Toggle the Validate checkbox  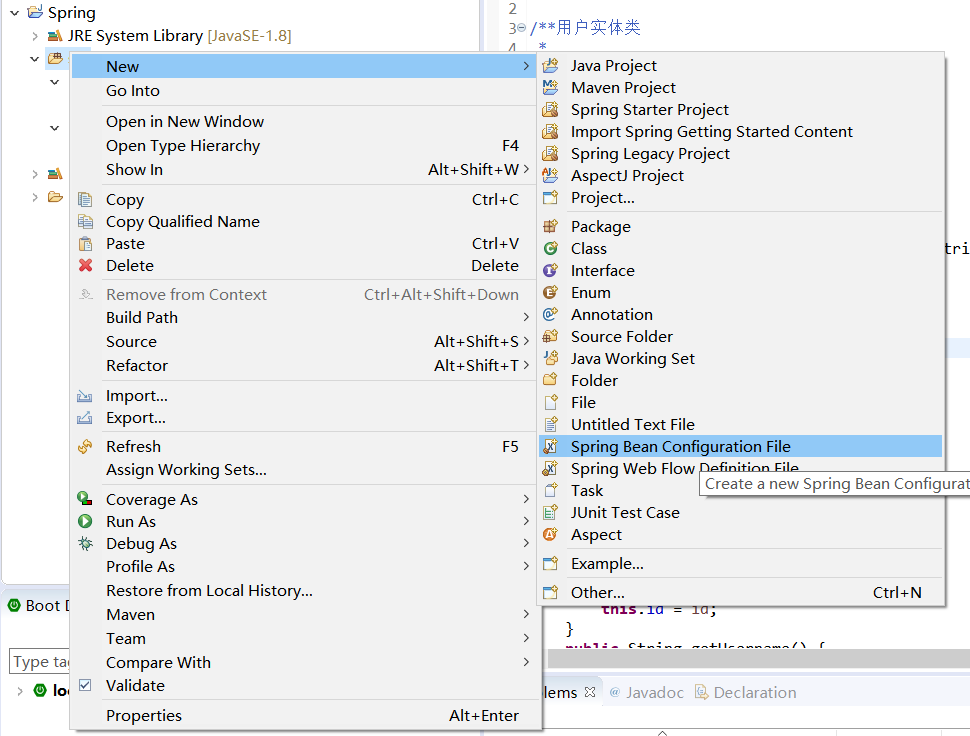pyautogui.click(x=85, y=685)
